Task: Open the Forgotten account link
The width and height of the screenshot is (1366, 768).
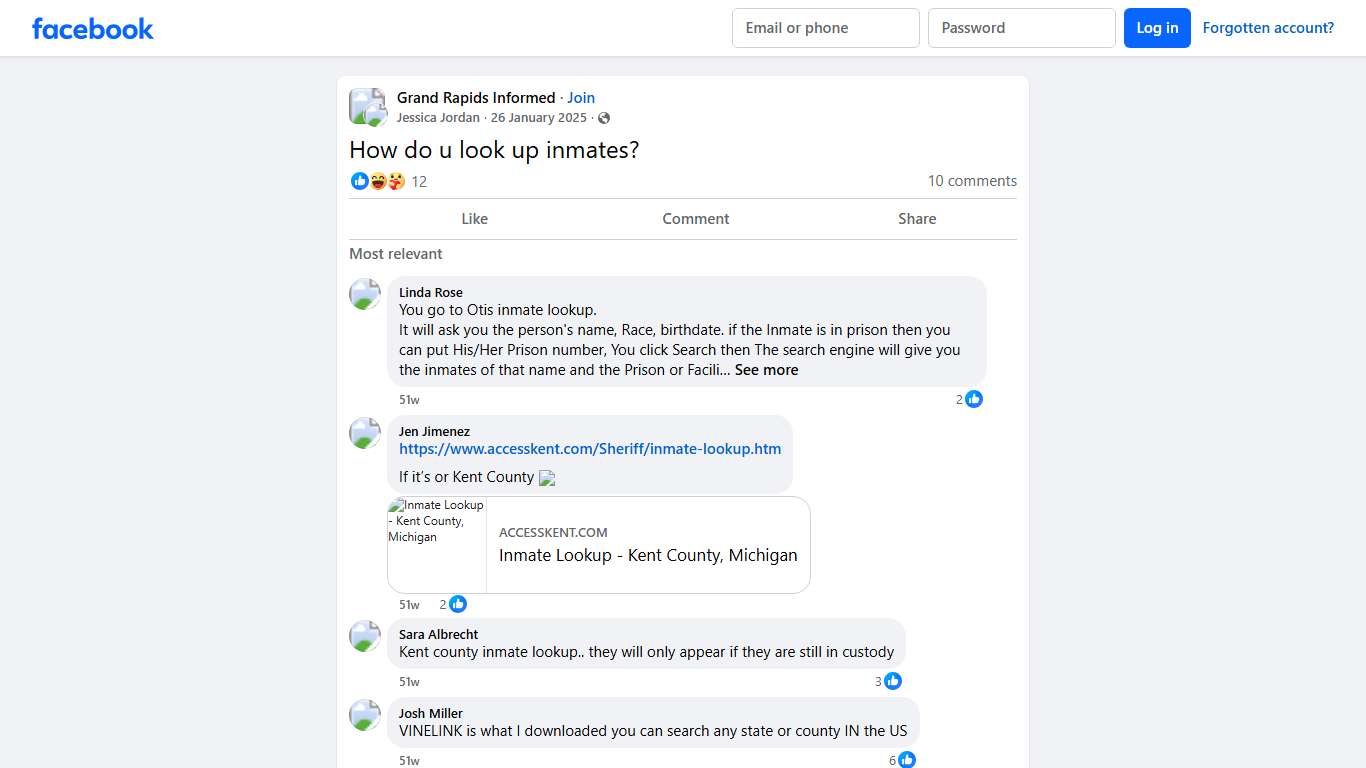Action: 1268,28
